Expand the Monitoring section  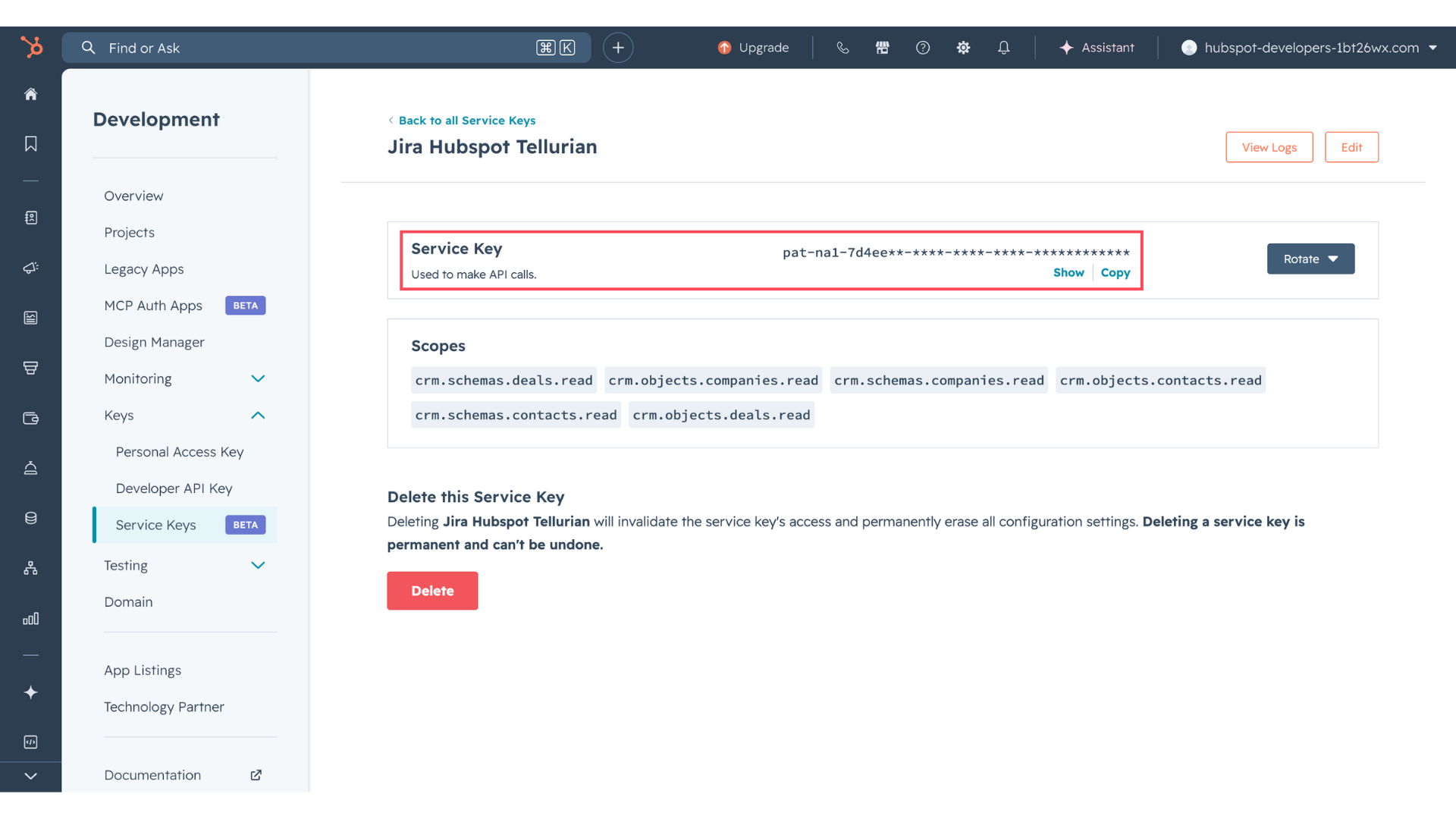pos(184,378)
